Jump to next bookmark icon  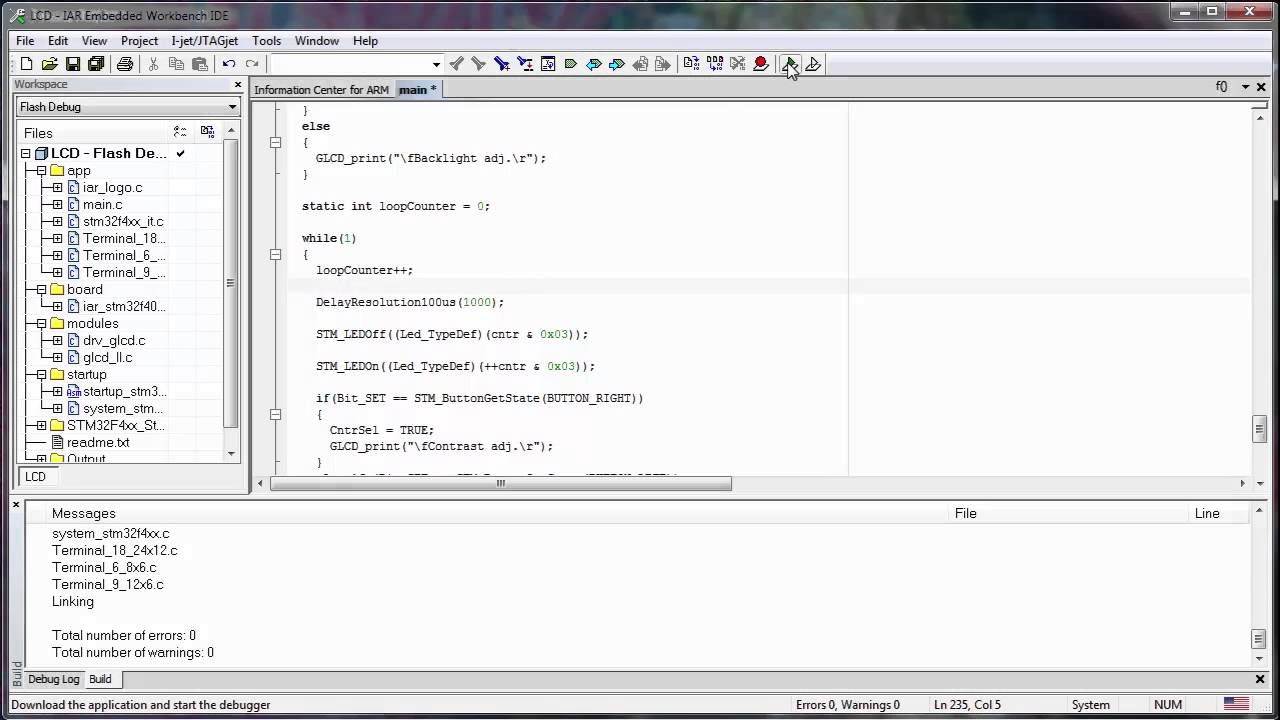tap(617, 64)
